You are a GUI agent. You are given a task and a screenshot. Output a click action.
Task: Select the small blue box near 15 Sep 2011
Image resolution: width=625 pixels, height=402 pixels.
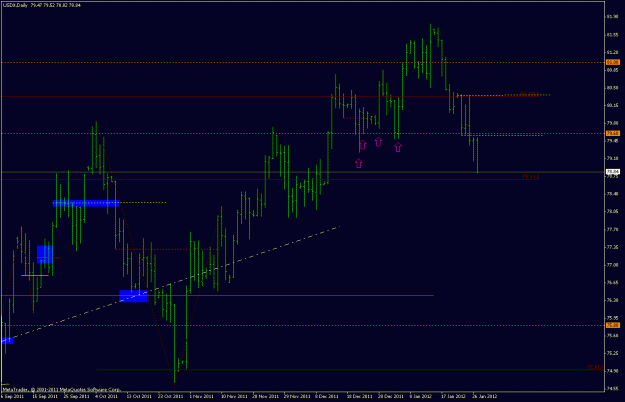(45, 255)
